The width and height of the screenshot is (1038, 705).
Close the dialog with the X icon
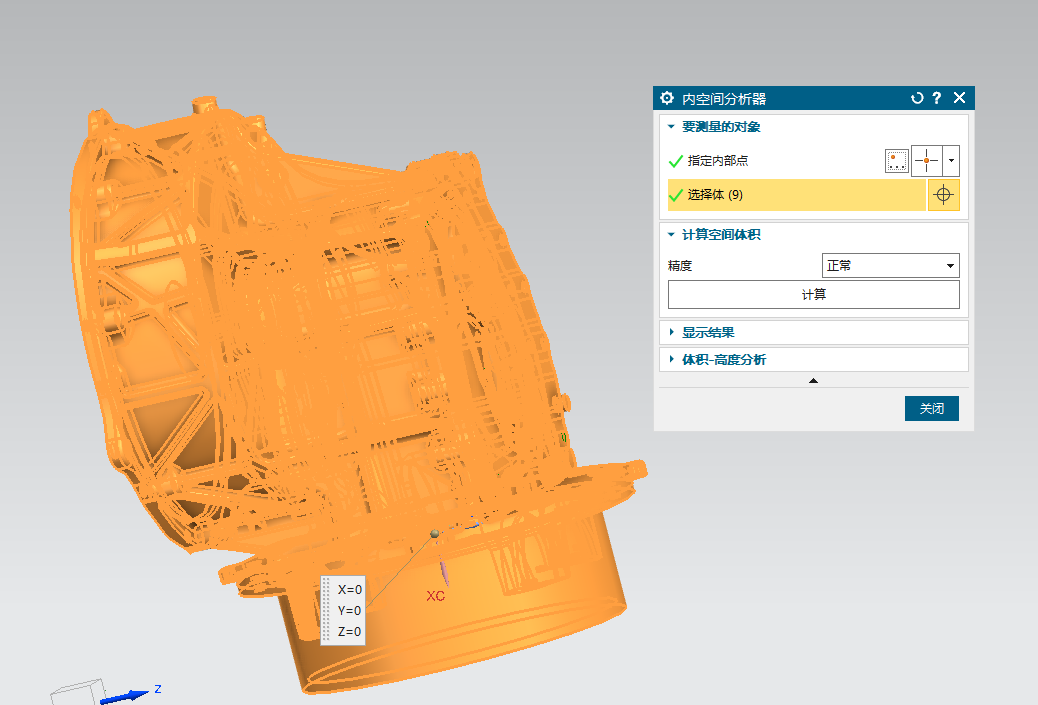pos(959,98)
